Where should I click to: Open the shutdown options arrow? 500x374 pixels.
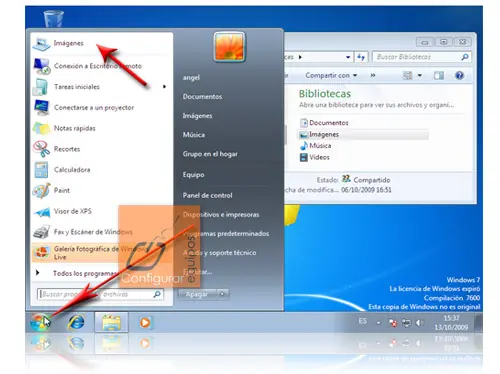[x=223, y=294]
